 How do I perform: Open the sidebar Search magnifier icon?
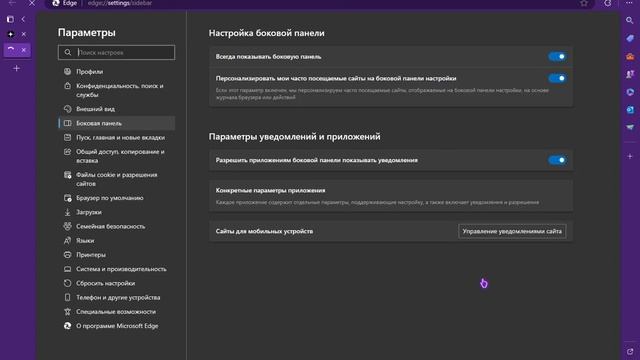tap(630, 20)
